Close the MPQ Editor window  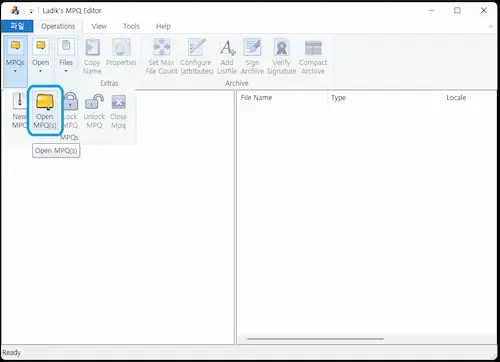coord(484,11)
